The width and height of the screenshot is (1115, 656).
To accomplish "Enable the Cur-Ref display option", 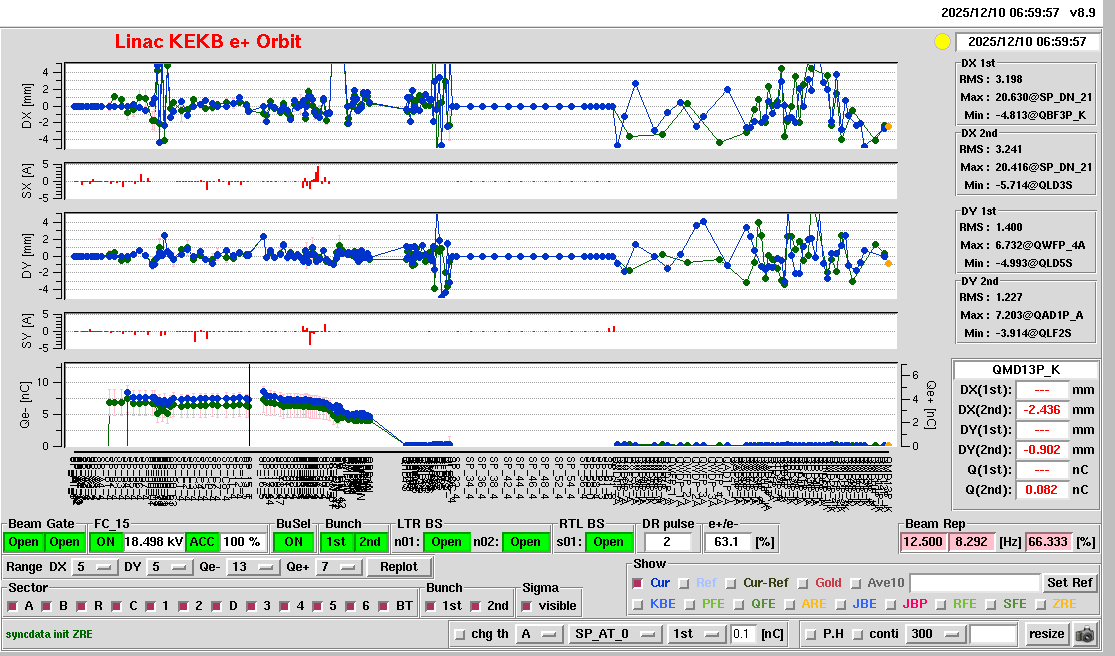I will pos(731,583).
